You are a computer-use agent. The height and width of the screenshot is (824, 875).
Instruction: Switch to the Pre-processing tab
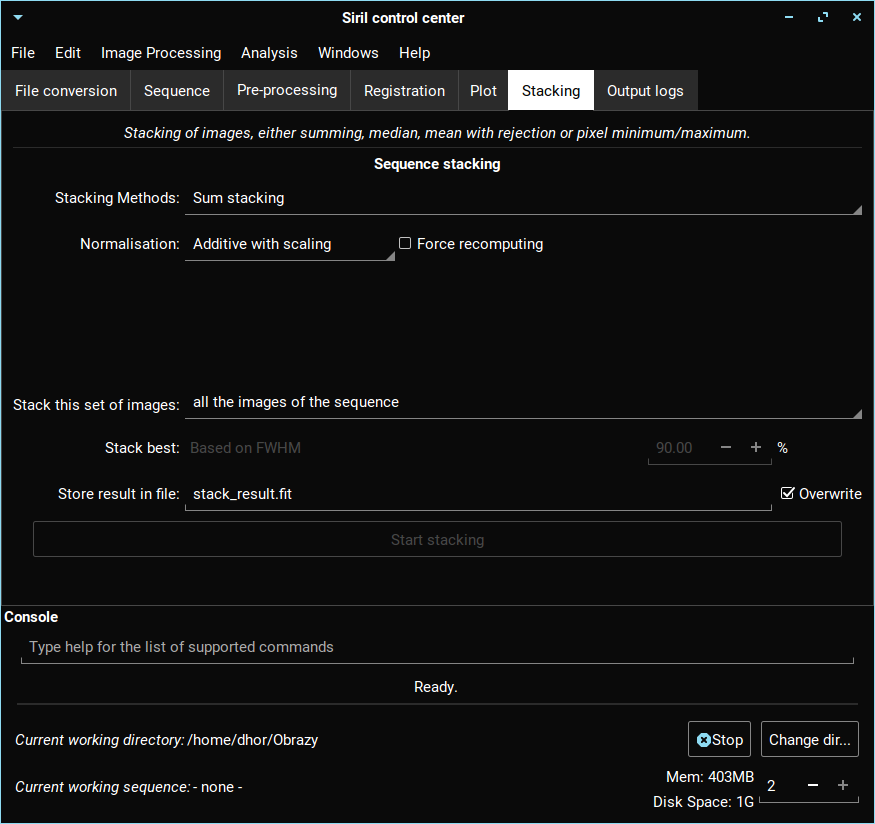click(287, 90)
